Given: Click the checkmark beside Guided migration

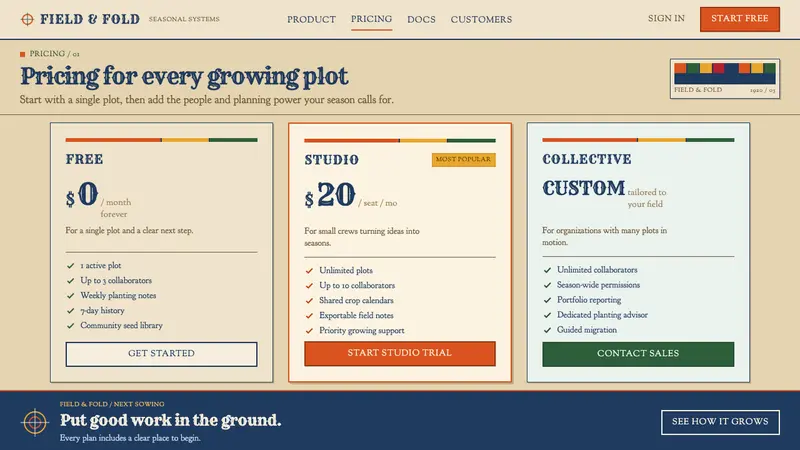Looking at the screenshot, I should click(547, 330).
